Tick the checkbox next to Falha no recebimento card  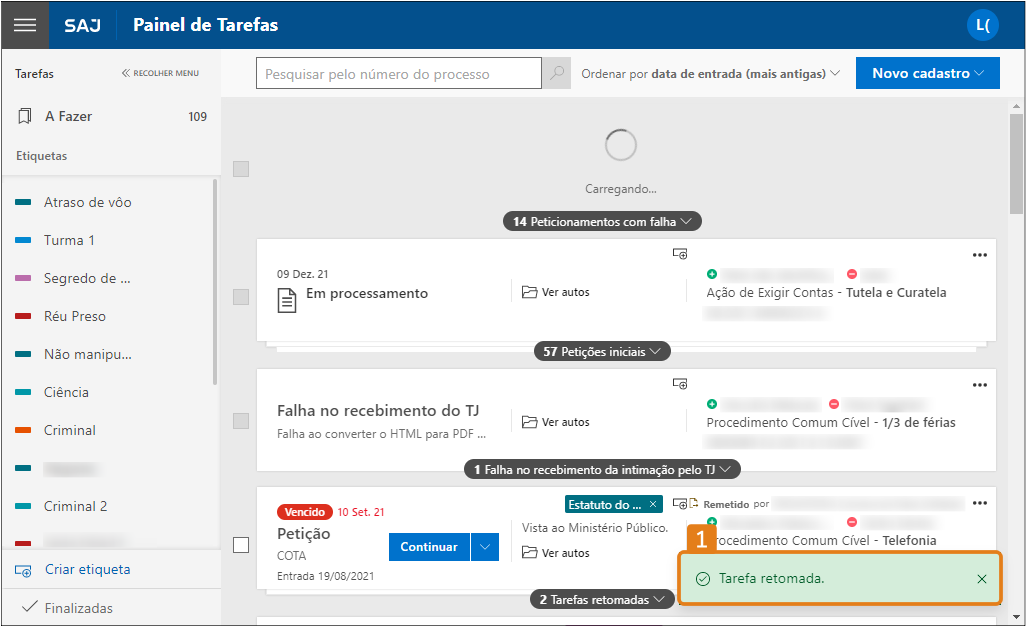coord(240,421)
